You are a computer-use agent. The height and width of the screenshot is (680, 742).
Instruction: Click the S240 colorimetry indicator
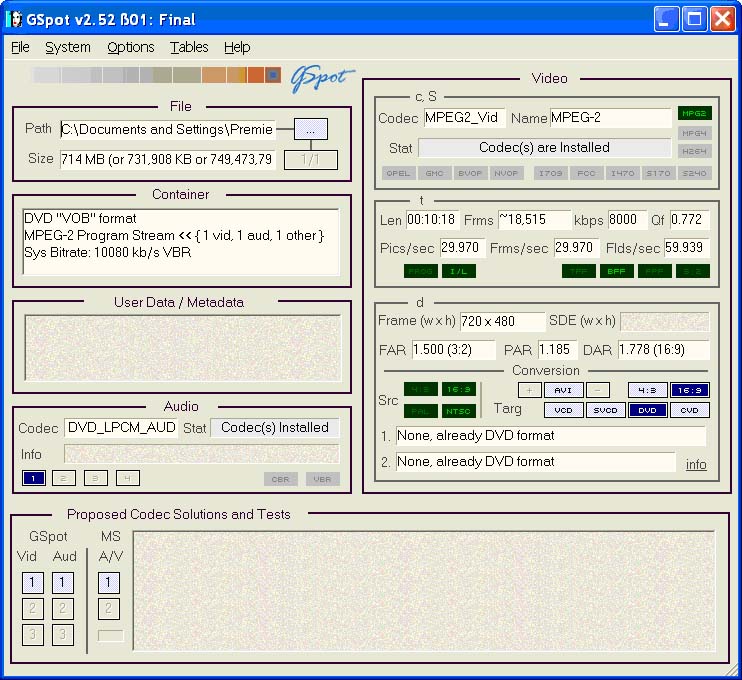point(694,173)
